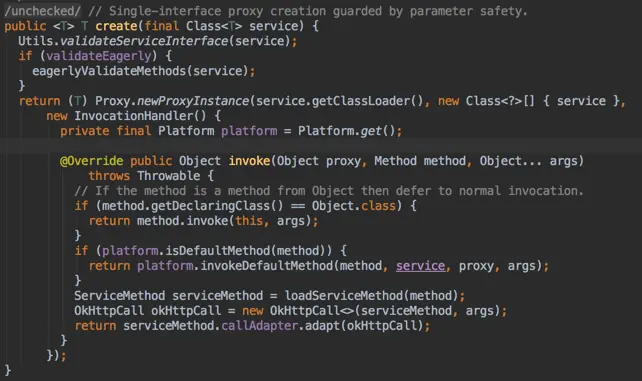Click 'new Class<?>[]' array expression
The image size is (642, 381).
486,101
